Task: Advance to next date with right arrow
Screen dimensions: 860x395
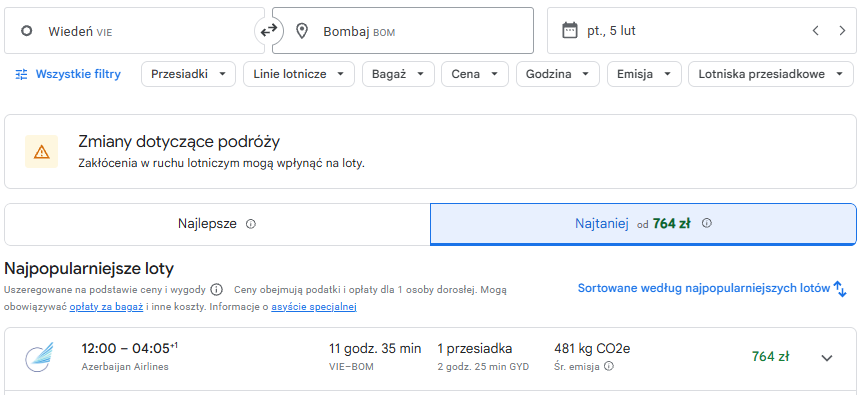Action: [x=842, y=31]
